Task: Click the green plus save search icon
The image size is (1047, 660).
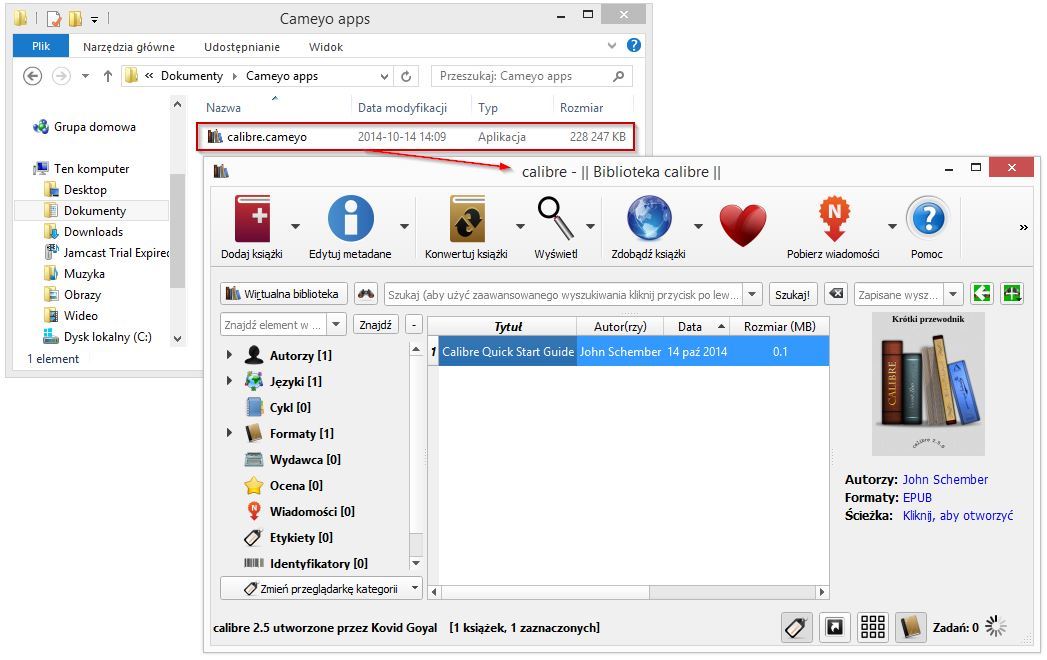Action: pos(1012,294)
